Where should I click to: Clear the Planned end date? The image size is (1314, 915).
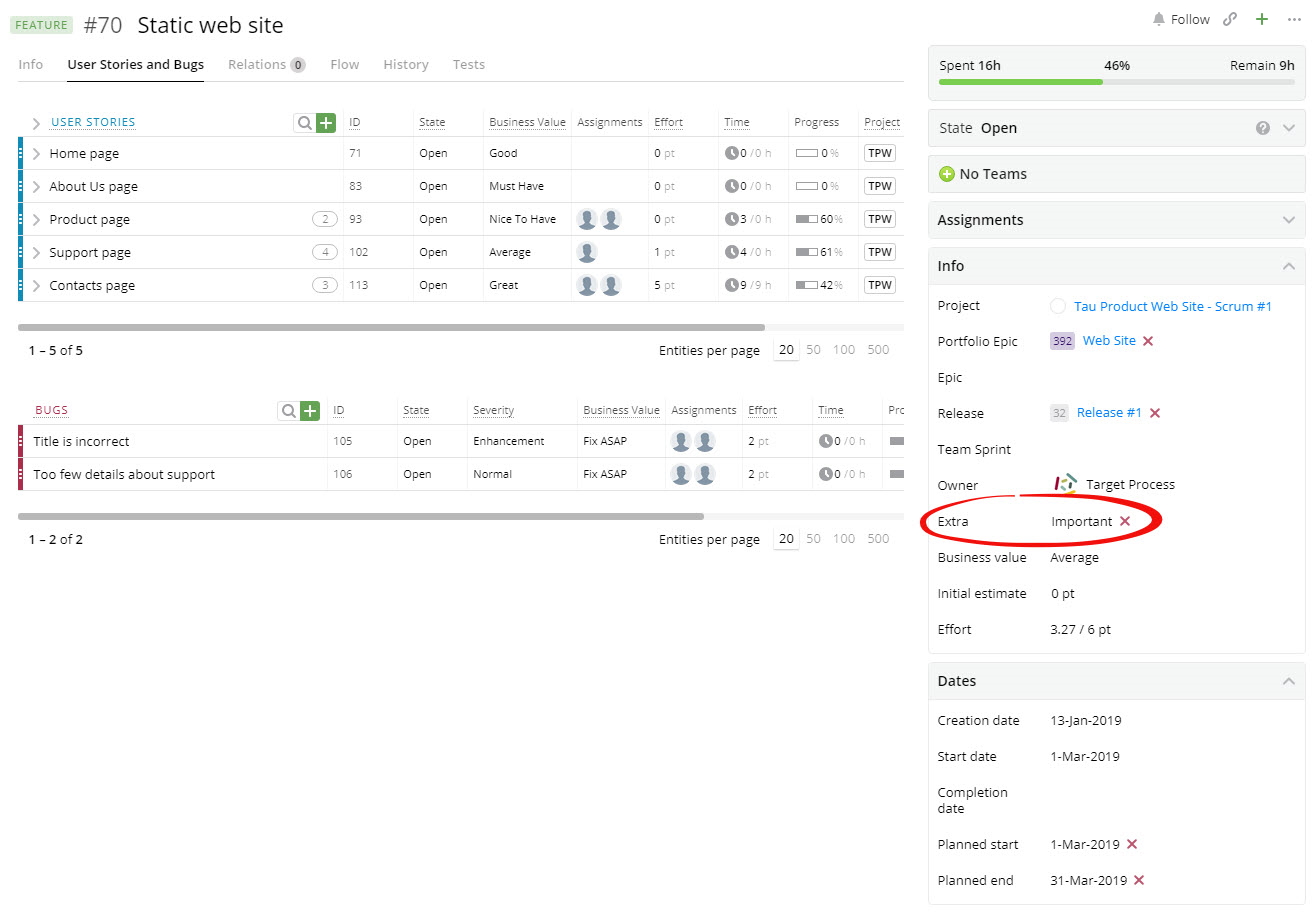1139,880
